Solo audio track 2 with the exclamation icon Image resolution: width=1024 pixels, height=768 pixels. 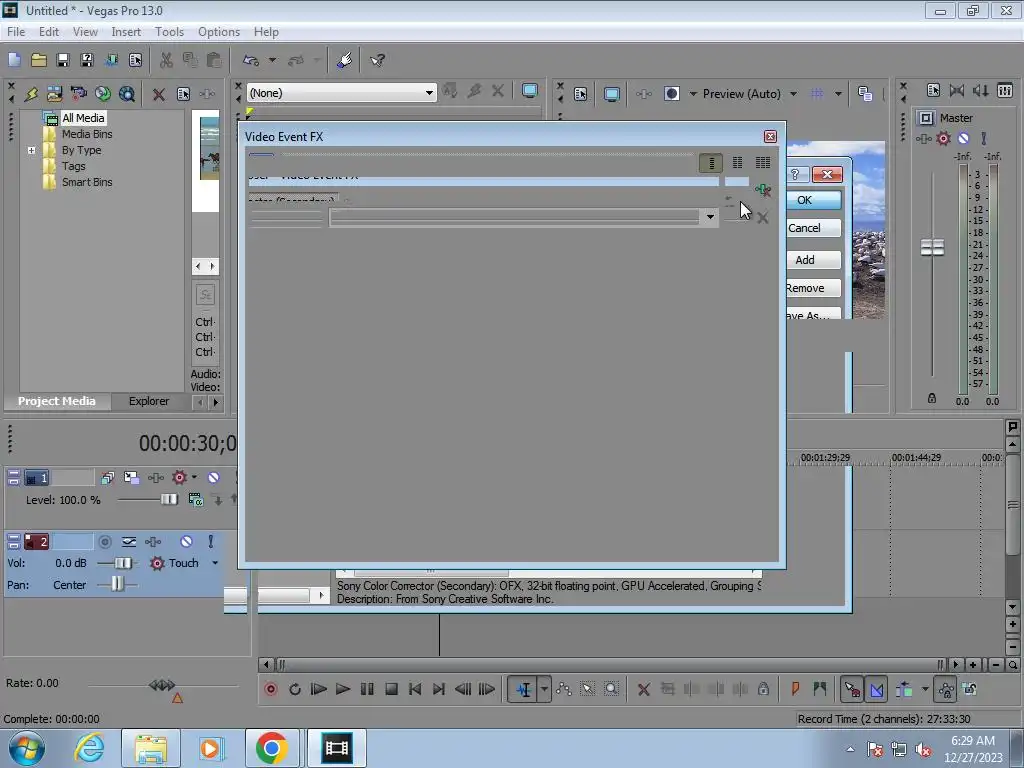coord(210,541)
